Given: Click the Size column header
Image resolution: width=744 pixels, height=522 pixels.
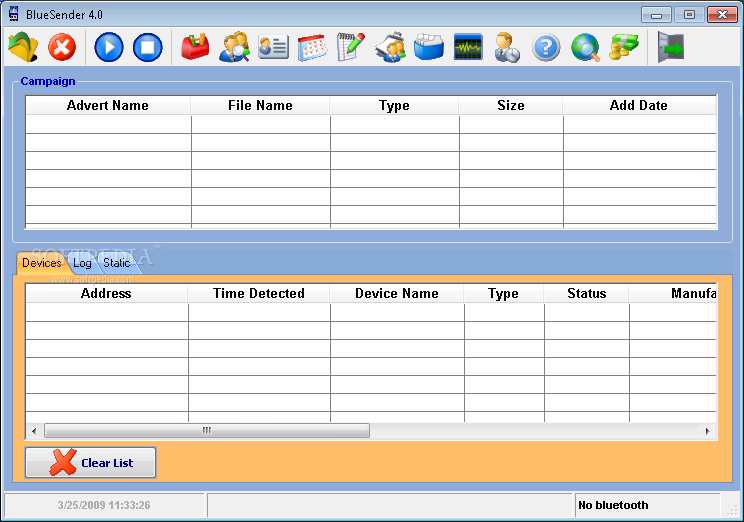Looking at the screenshot, I should click(511, 105).
